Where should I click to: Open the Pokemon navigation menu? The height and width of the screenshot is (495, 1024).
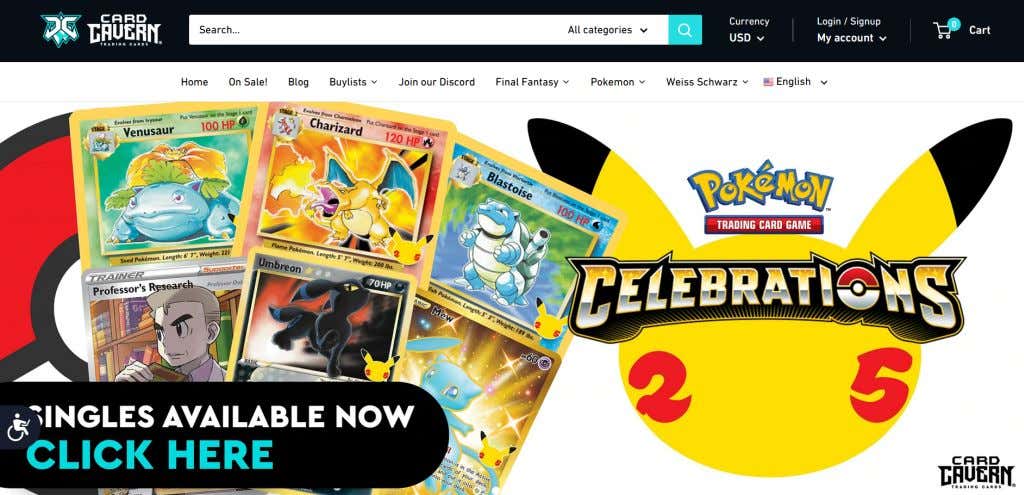(618, 82)
